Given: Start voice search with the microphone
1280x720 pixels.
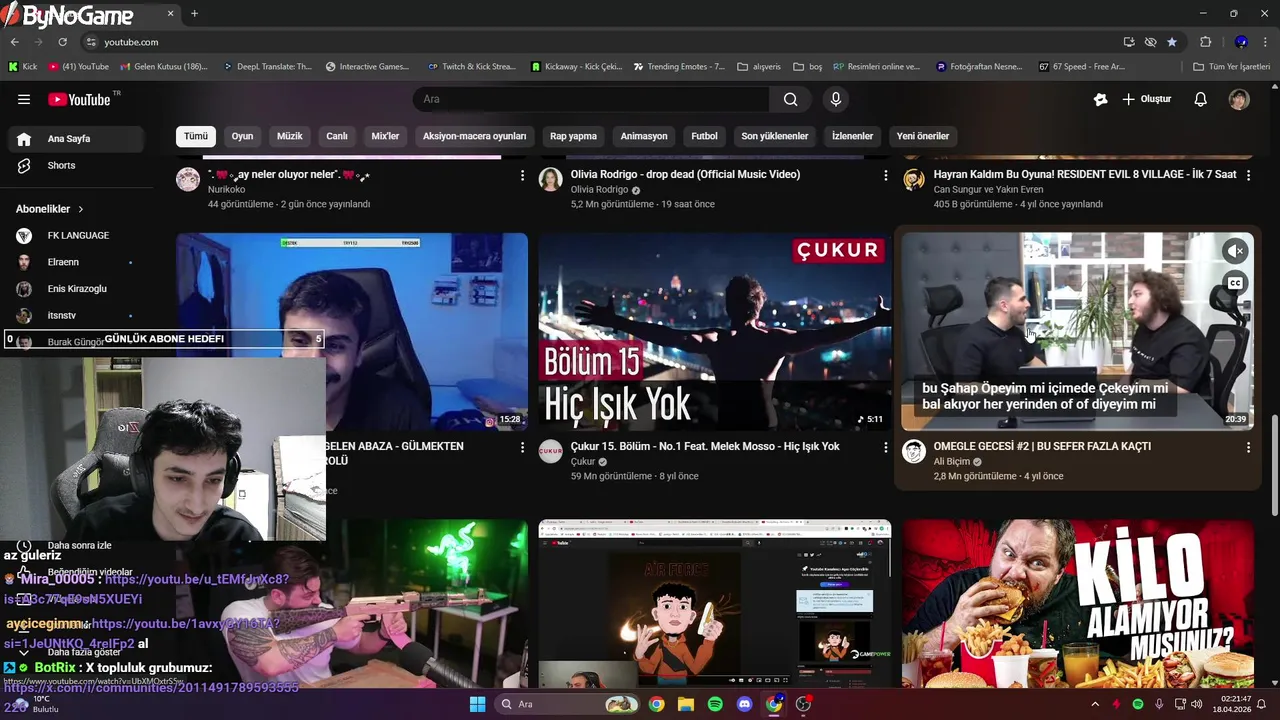Looking at the screenshot, I should click(x=836, y=99).
